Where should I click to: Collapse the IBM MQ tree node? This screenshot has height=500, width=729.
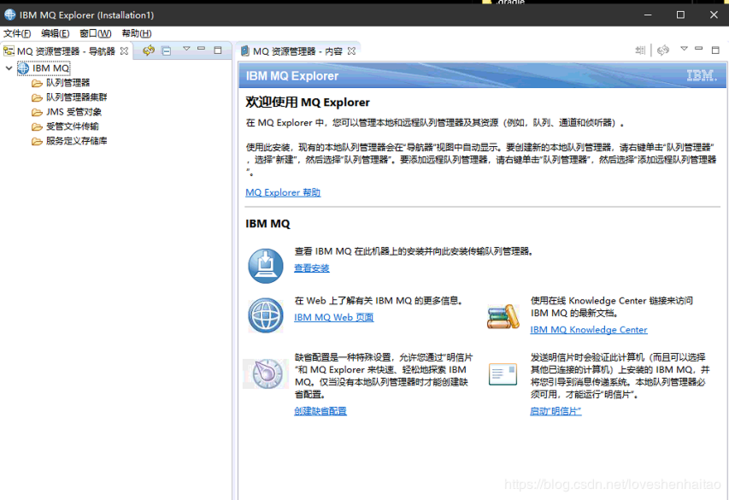tap(9, 68)
